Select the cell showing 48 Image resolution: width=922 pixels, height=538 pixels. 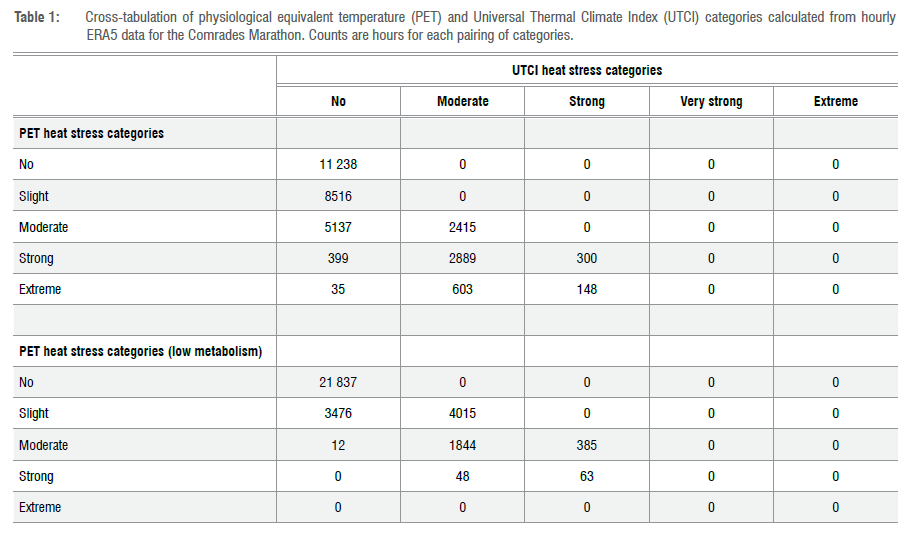point(462,476)
